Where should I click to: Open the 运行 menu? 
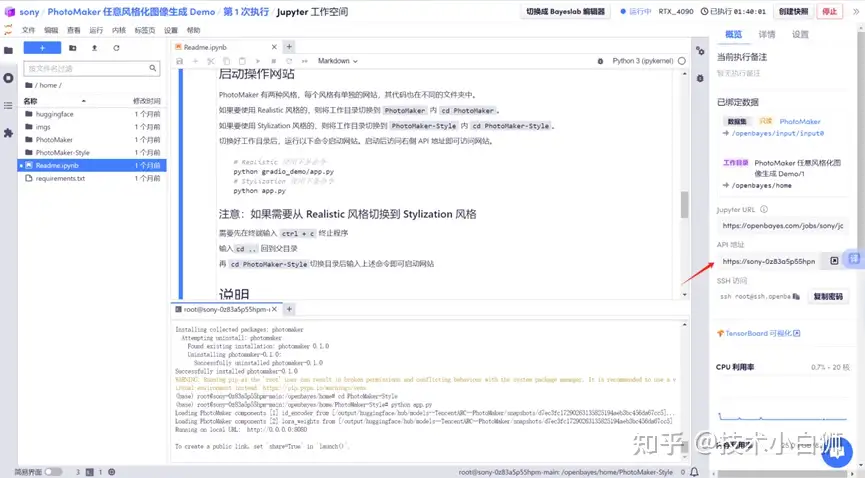96,30
